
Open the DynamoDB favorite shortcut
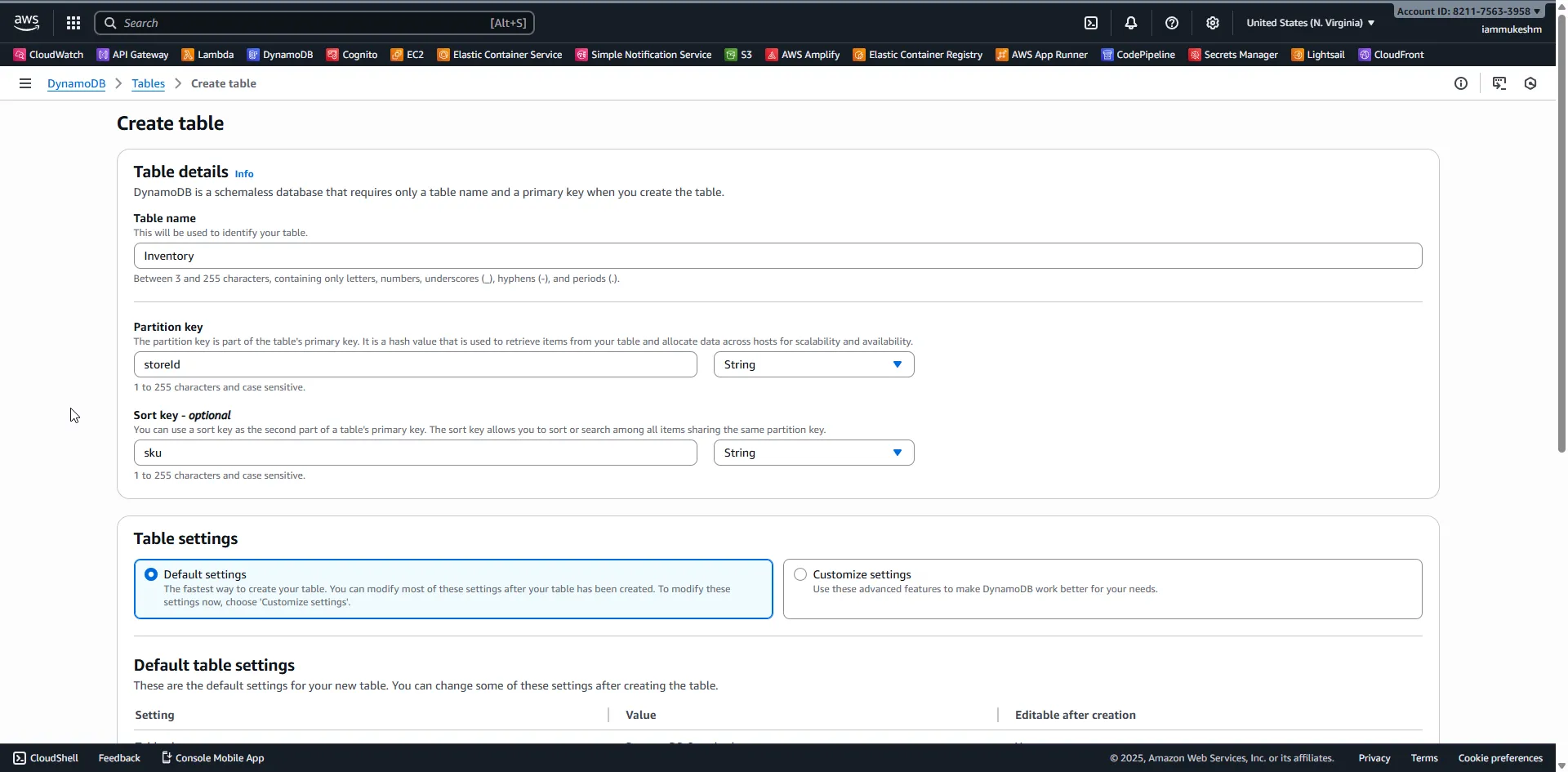(280, 54)
